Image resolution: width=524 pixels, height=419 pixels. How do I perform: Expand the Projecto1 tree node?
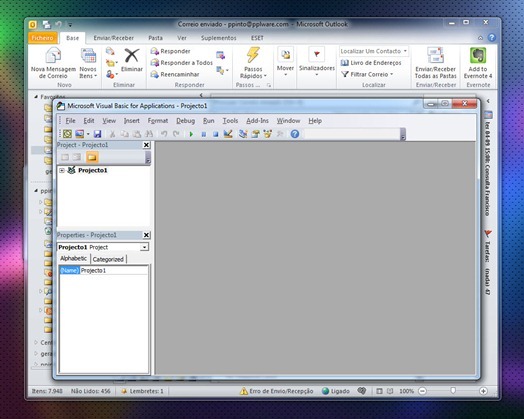62,170
